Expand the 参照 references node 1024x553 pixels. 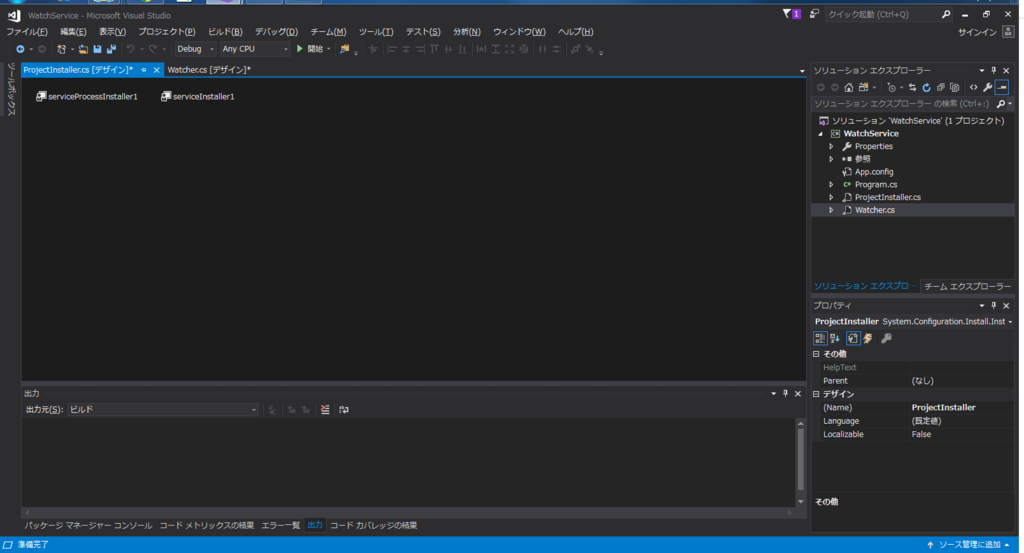coord(831,159)
